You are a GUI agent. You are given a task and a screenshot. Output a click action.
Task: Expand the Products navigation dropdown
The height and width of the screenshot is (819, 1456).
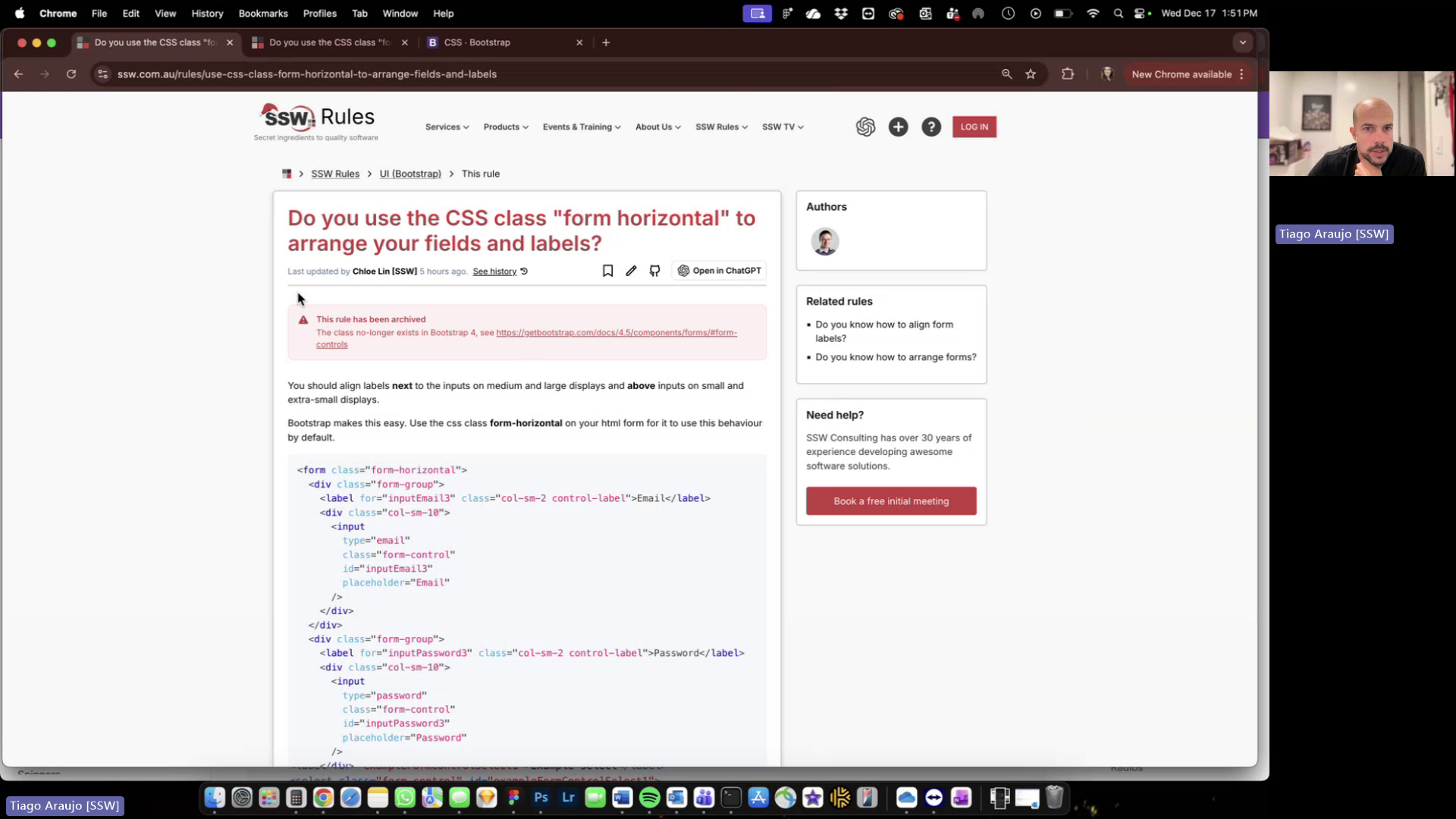505,127
